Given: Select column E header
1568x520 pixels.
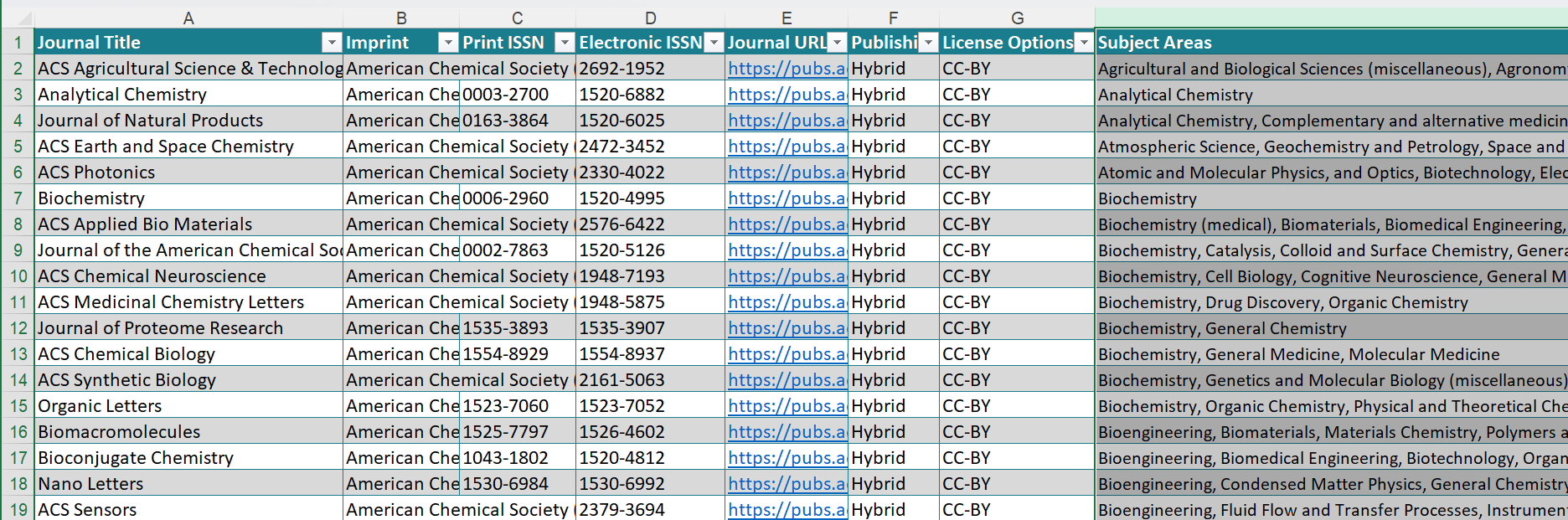Looking at the screenshot, I should click(787, 18).
